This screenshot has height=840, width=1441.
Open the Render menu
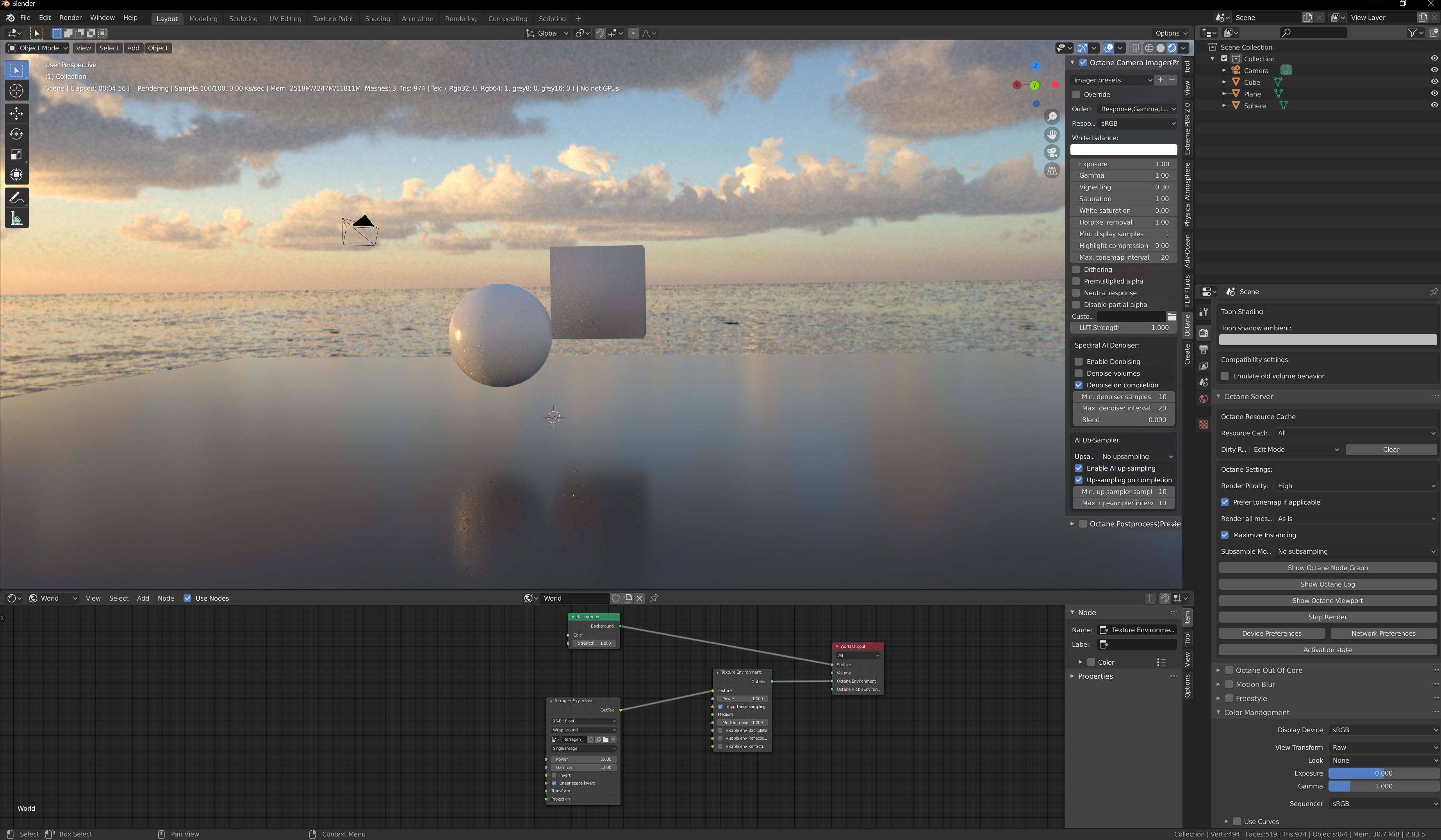point(70,18)
